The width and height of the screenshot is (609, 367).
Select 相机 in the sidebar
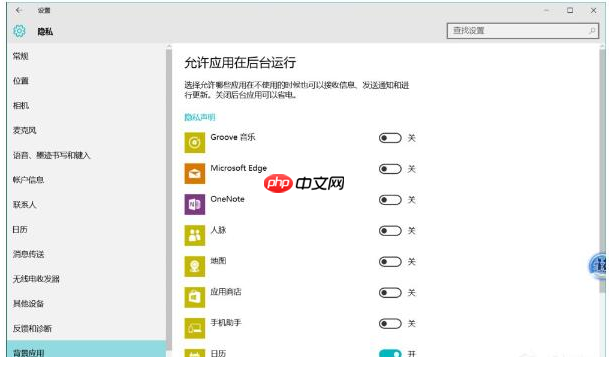[x=21, y=106]
